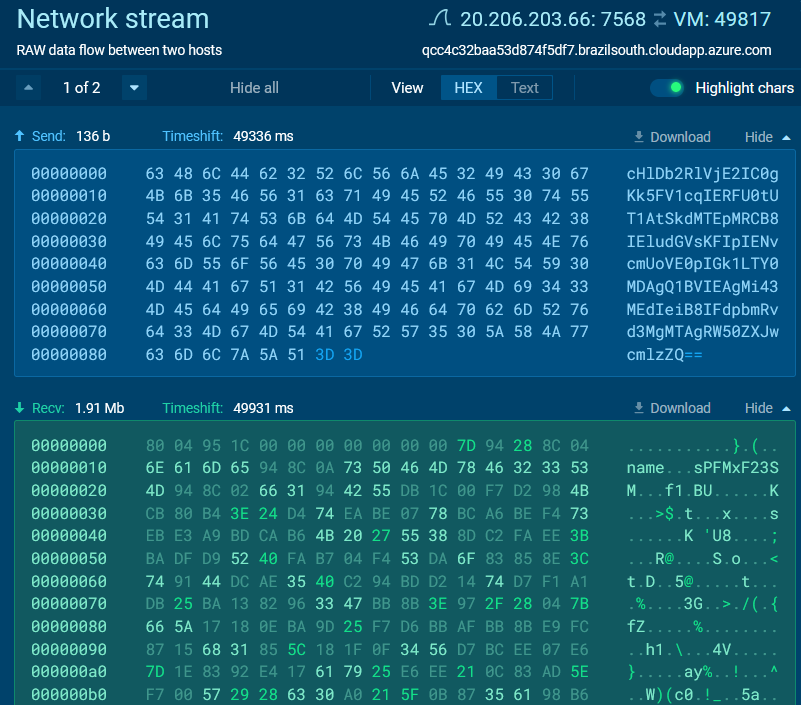
Task: Go to previous stream with up arrow
Action: [x=29, y=88]
